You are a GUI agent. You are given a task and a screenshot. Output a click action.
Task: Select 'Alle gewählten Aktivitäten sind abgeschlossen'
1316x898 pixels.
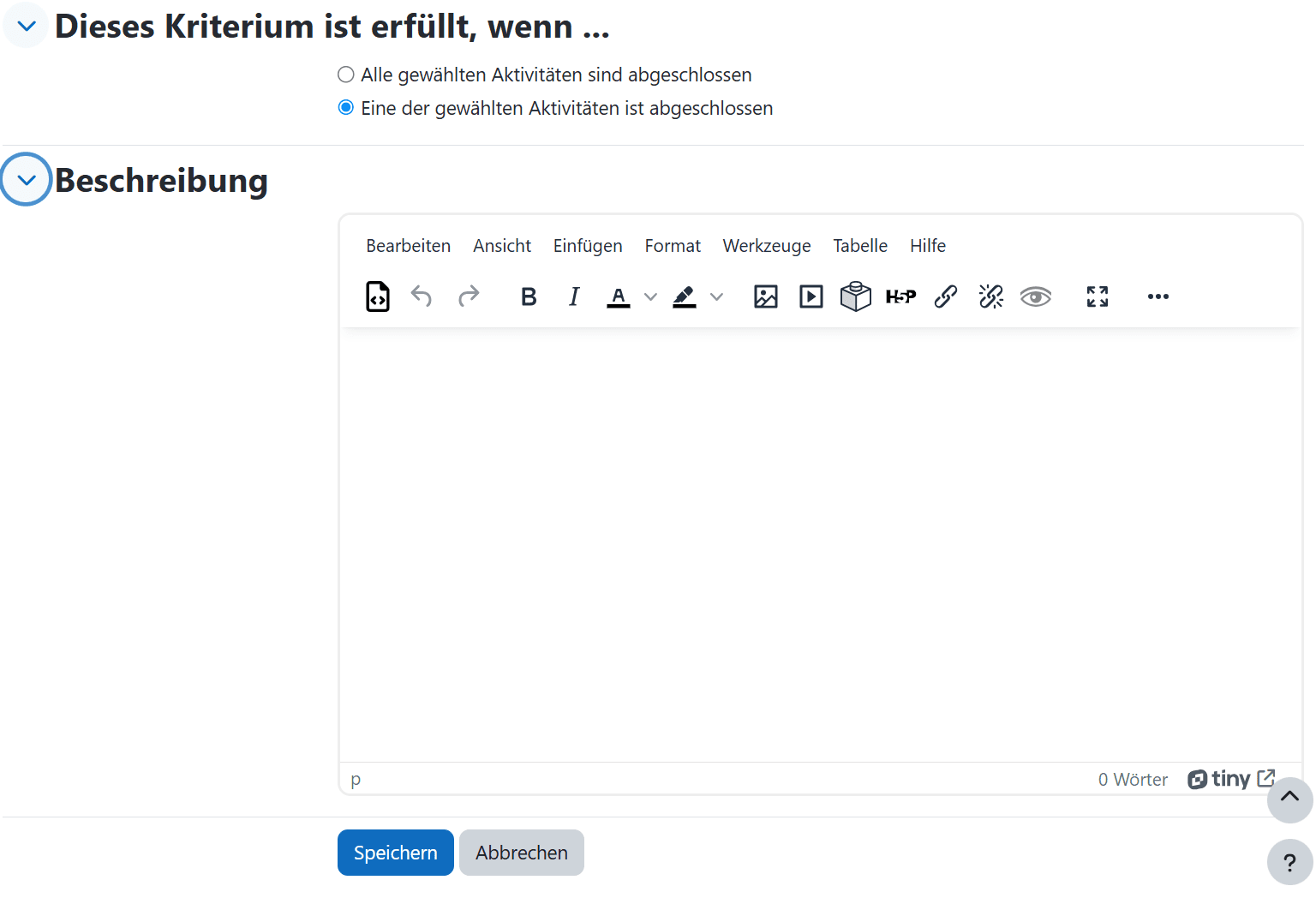(x=346, y=75)
